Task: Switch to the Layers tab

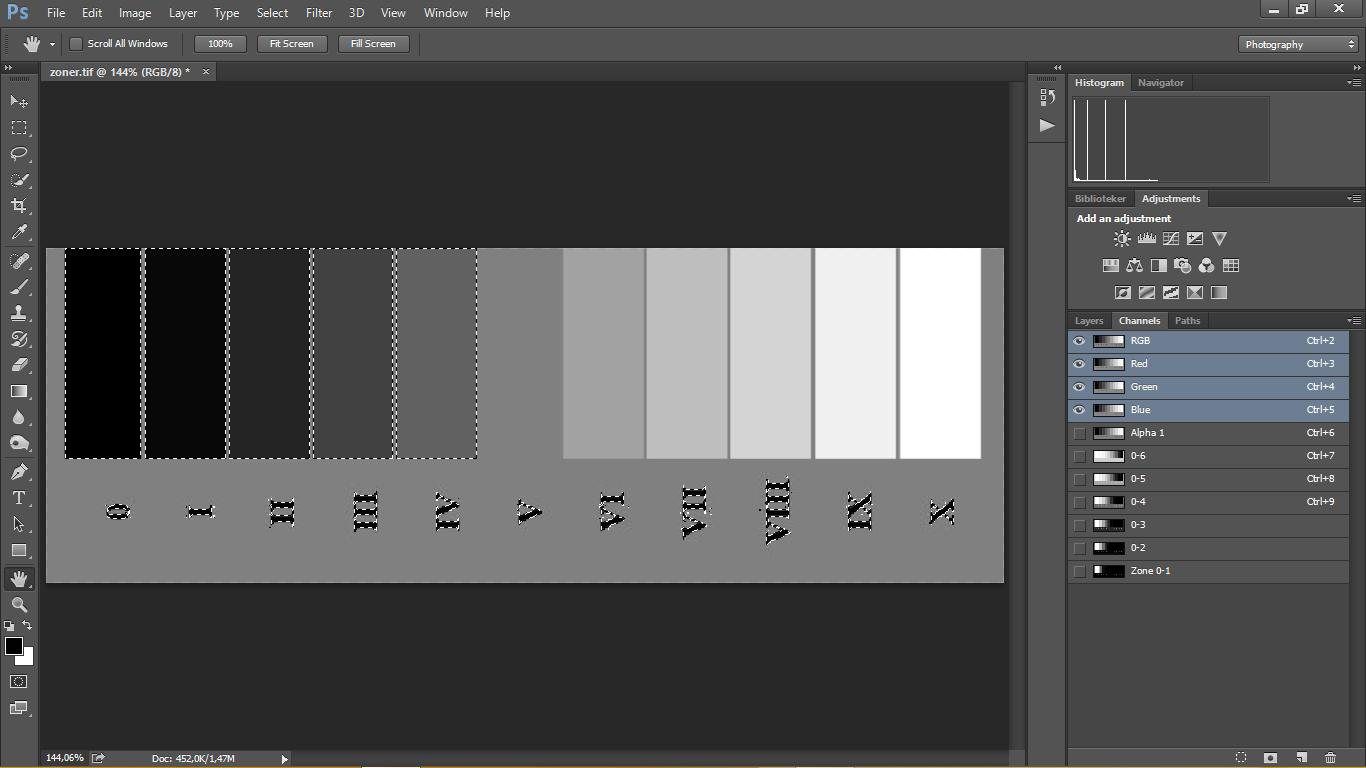Action: 1088,321
